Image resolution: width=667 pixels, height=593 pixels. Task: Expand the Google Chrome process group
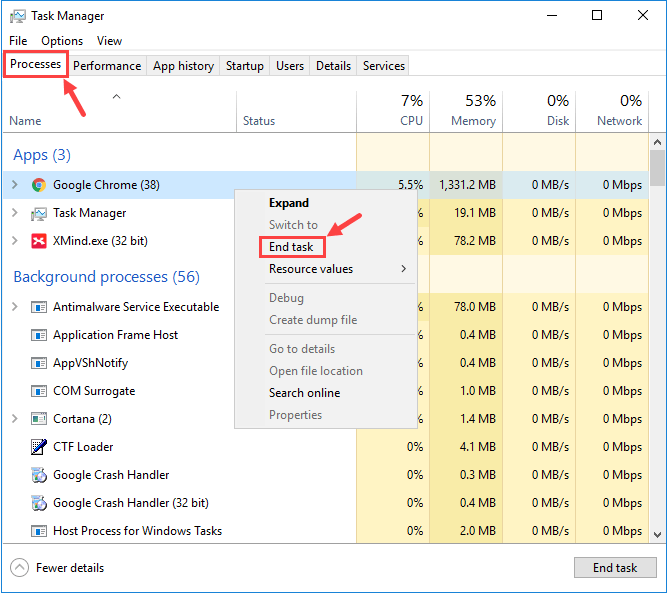(x=14, y=185)
